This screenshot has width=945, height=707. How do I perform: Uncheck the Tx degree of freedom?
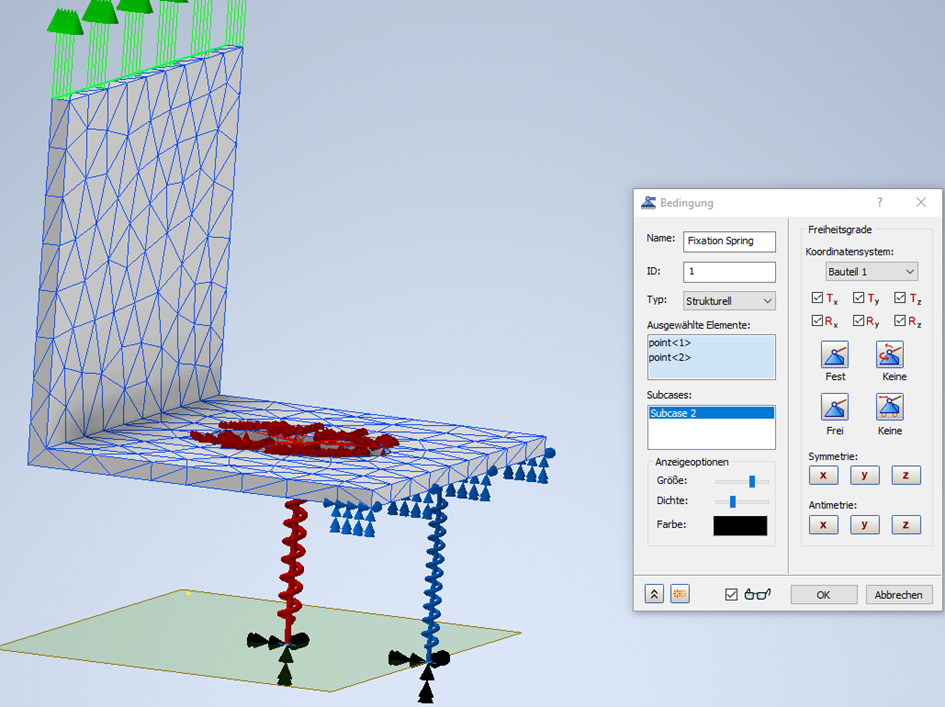(818, 298)
